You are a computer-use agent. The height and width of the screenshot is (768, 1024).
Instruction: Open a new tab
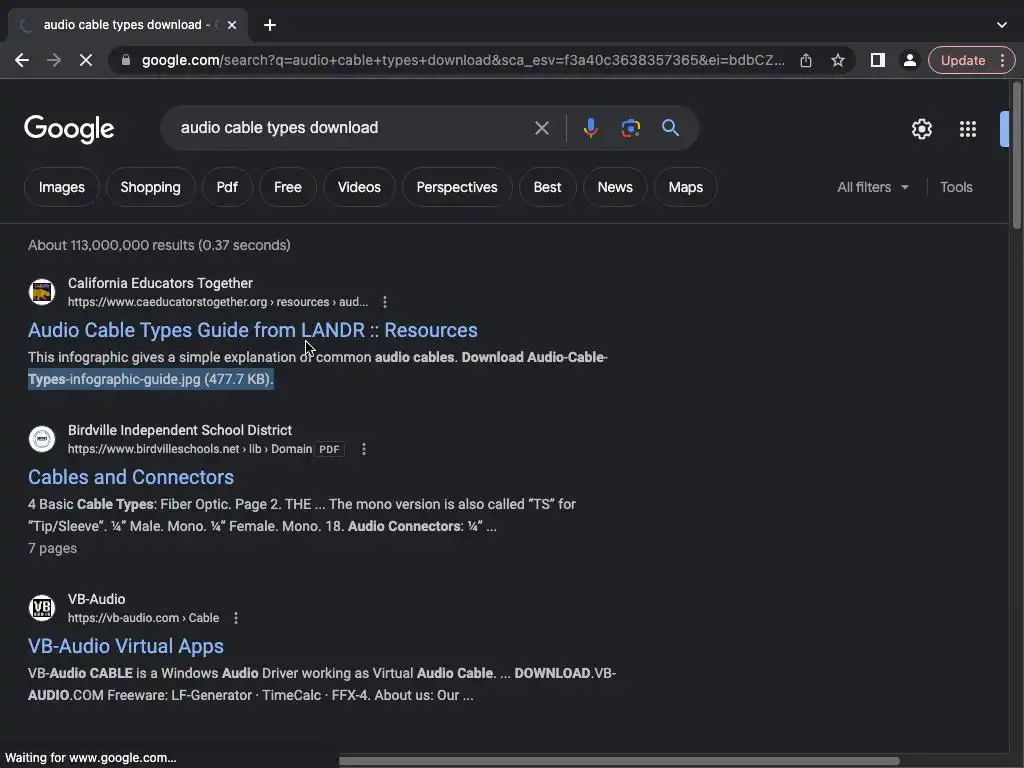270,25
